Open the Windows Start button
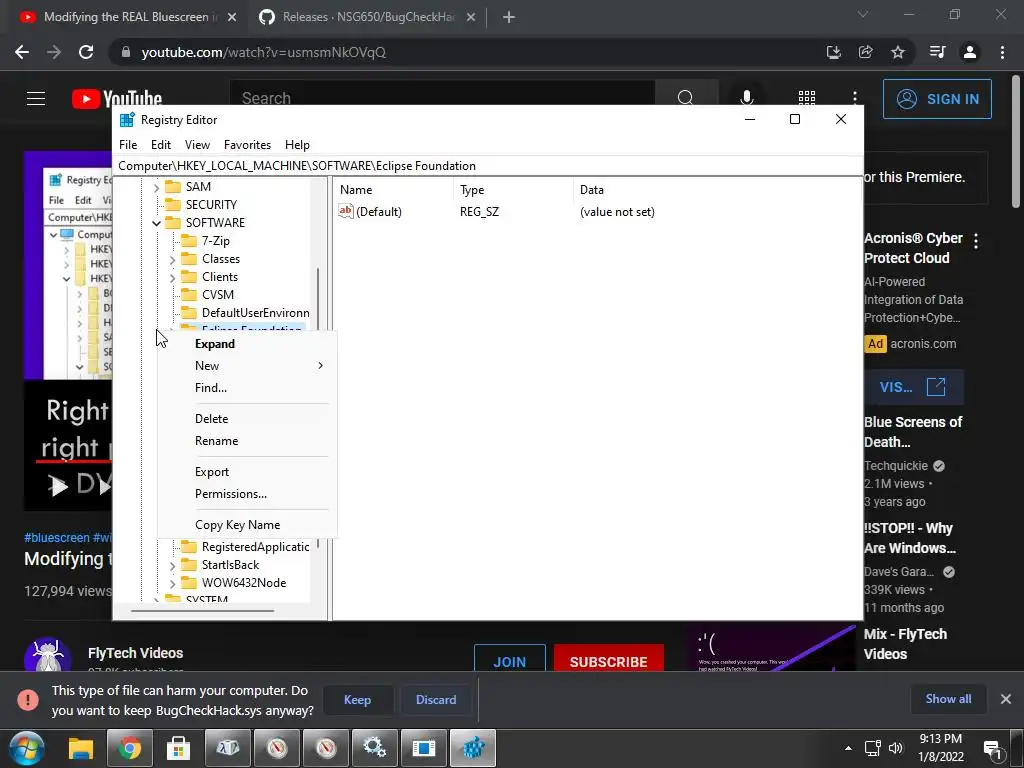 pos(27,748)
